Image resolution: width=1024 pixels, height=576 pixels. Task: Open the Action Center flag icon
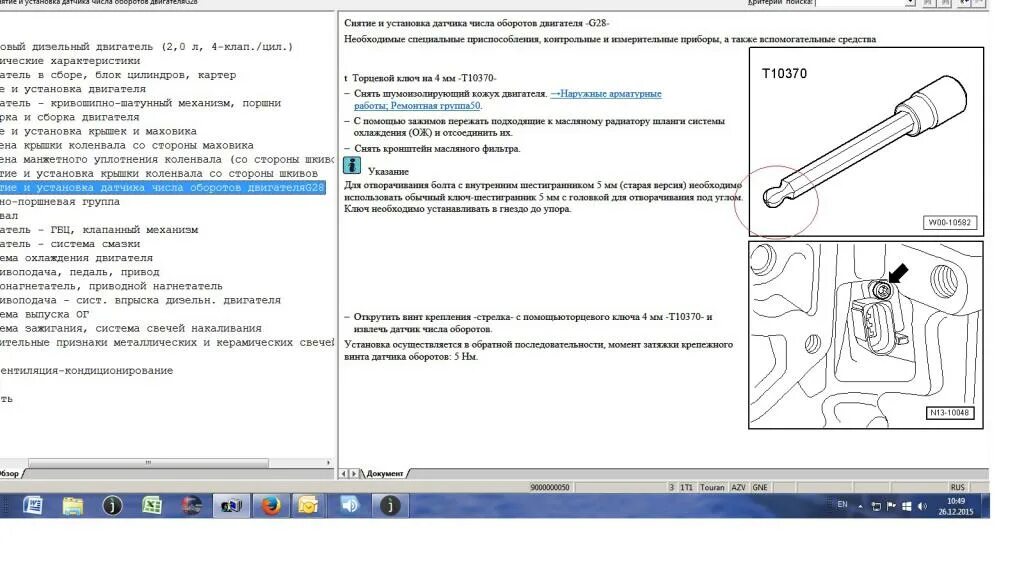(x=891, y=506)
